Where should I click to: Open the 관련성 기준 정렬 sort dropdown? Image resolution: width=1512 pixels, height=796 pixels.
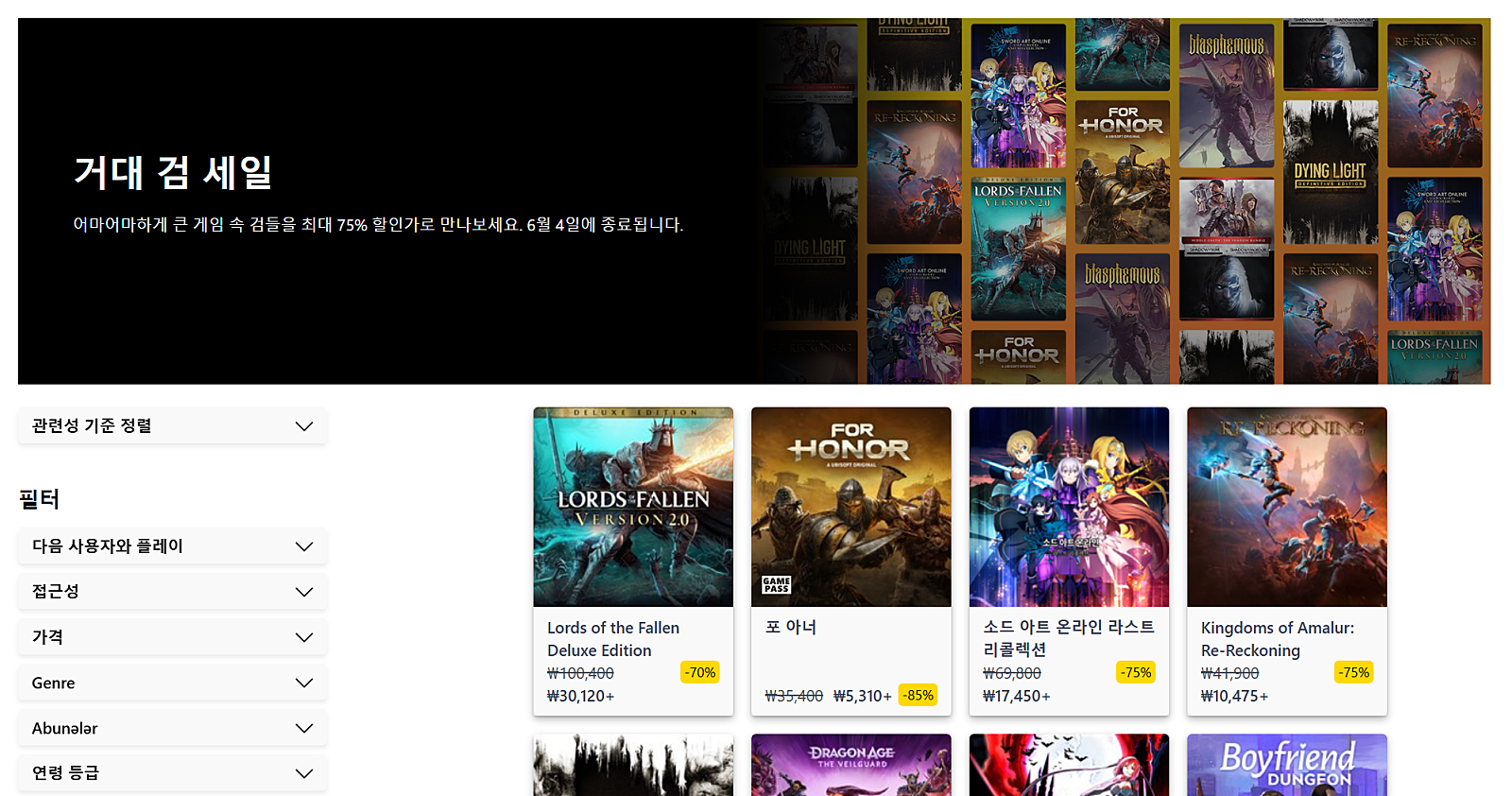coord(173,425)
